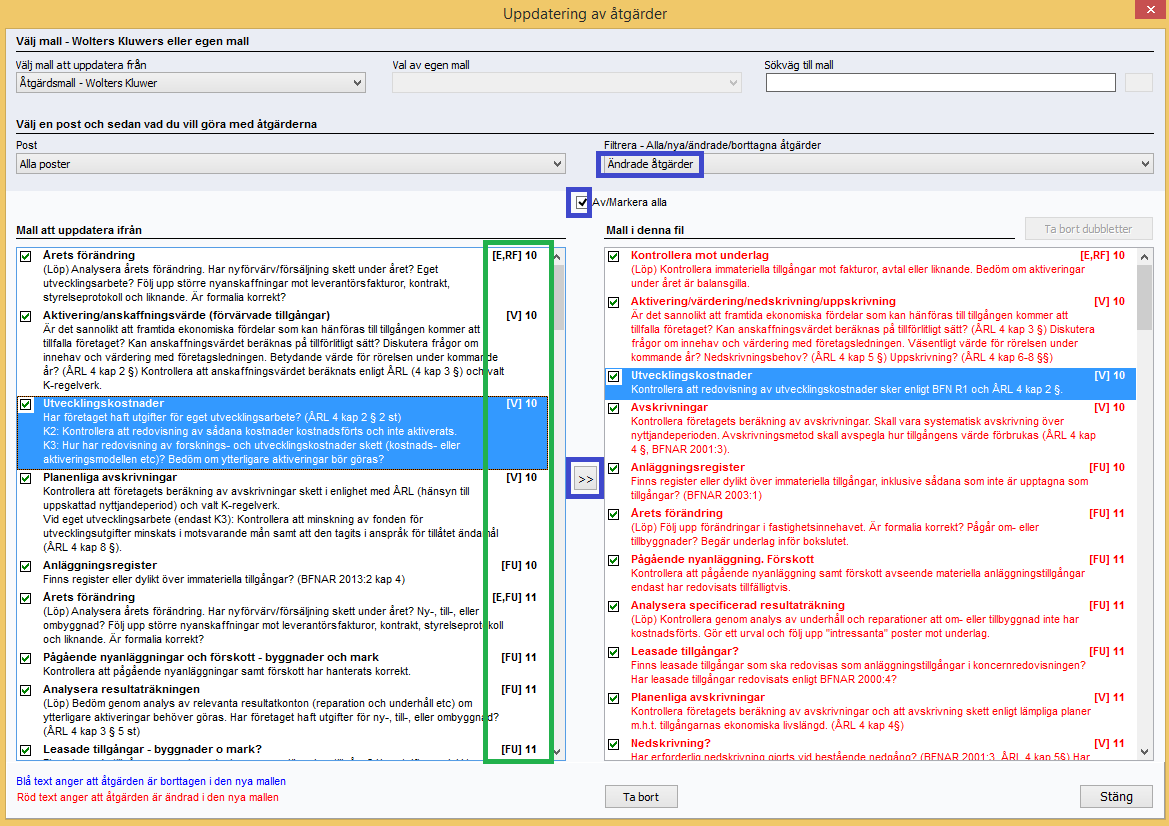Close the Uppdatering av åtgärder dialog
1169x826 pixels.
click(1152, 8)
